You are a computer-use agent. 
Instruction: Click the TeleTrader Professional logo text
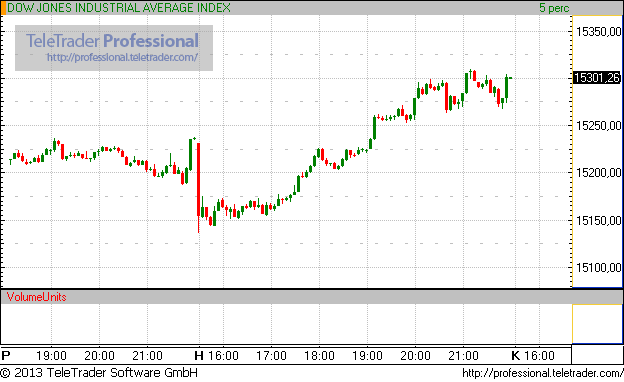tap(112, 41)
